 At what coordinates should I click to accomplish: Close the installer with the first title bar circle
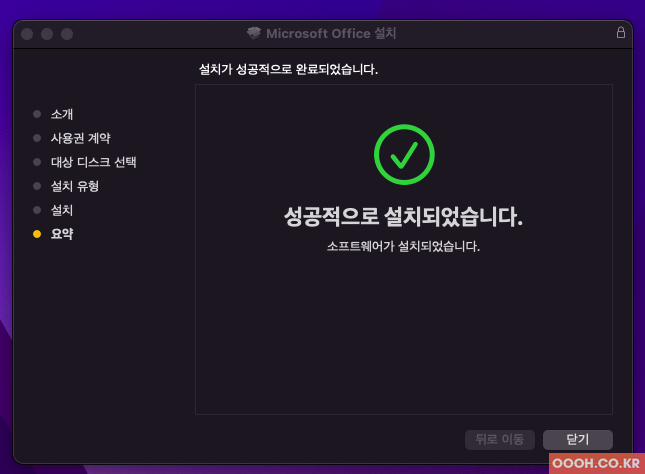point(27,34)
